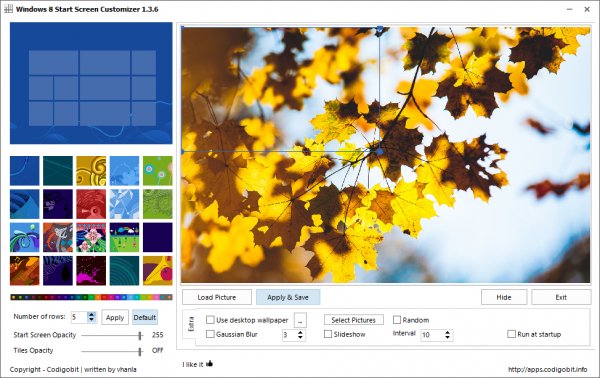Screen dimensions: 600x378
Task: Pick the red phonograph background thumbnail
Action: [x=91, y=204]
